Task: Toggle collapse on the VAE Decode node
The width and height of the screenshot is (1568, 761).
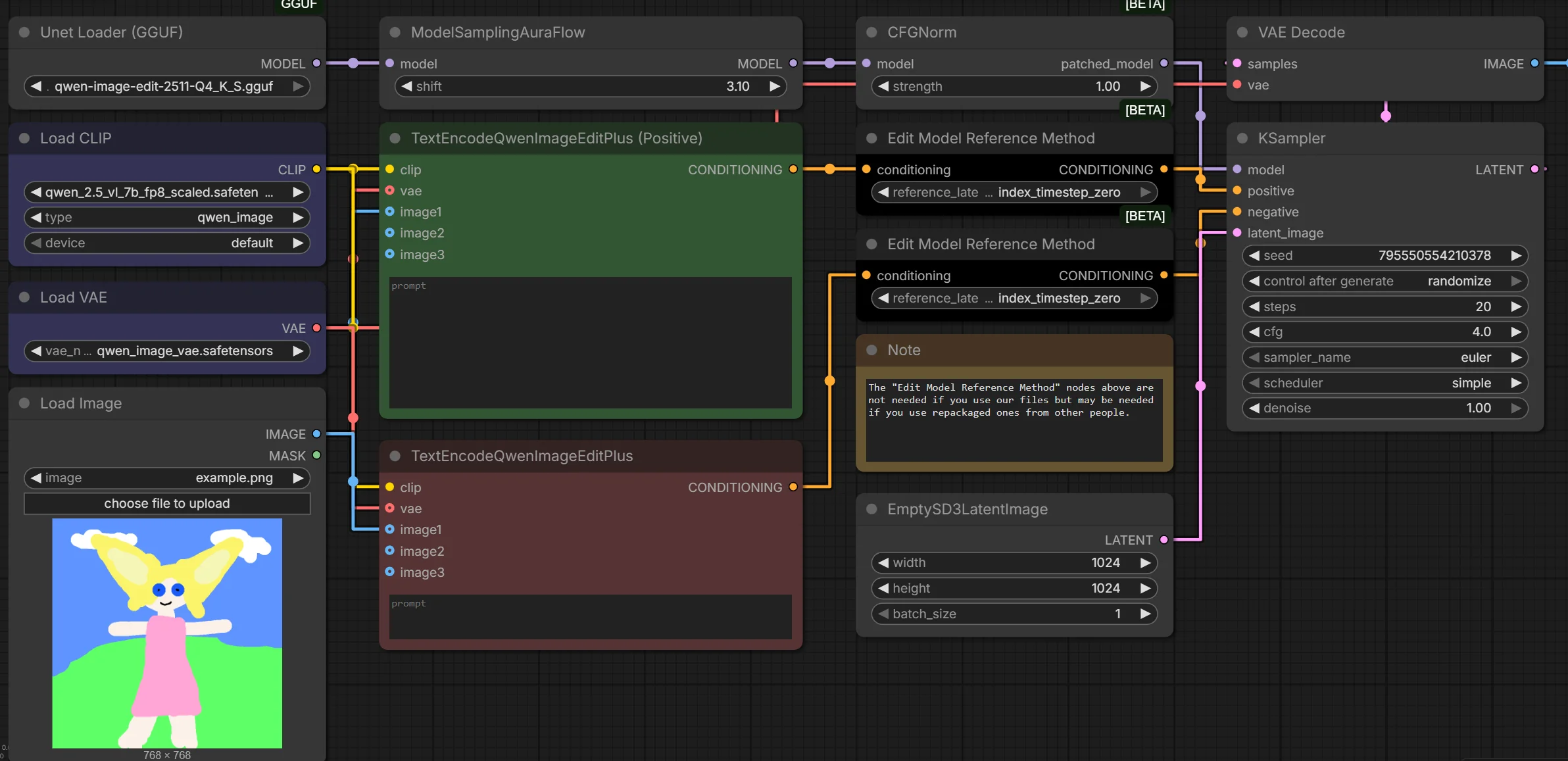Action: click(1242, 32)
